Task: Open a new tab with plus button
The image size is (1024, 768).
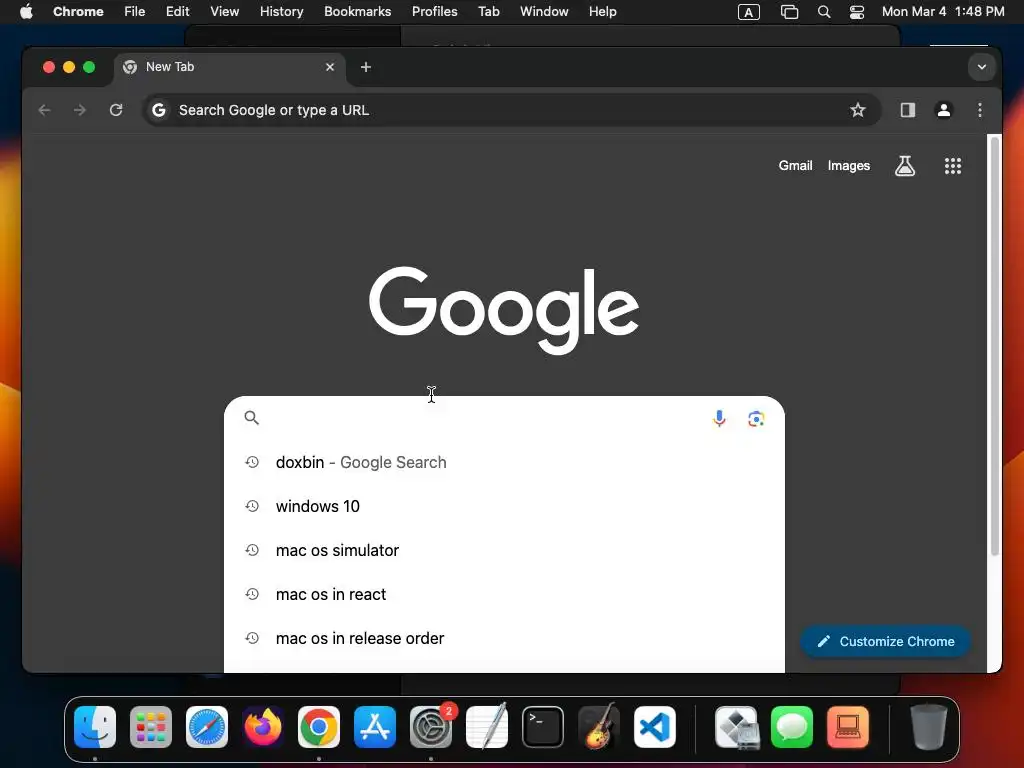Action: [x=366, y=67]
